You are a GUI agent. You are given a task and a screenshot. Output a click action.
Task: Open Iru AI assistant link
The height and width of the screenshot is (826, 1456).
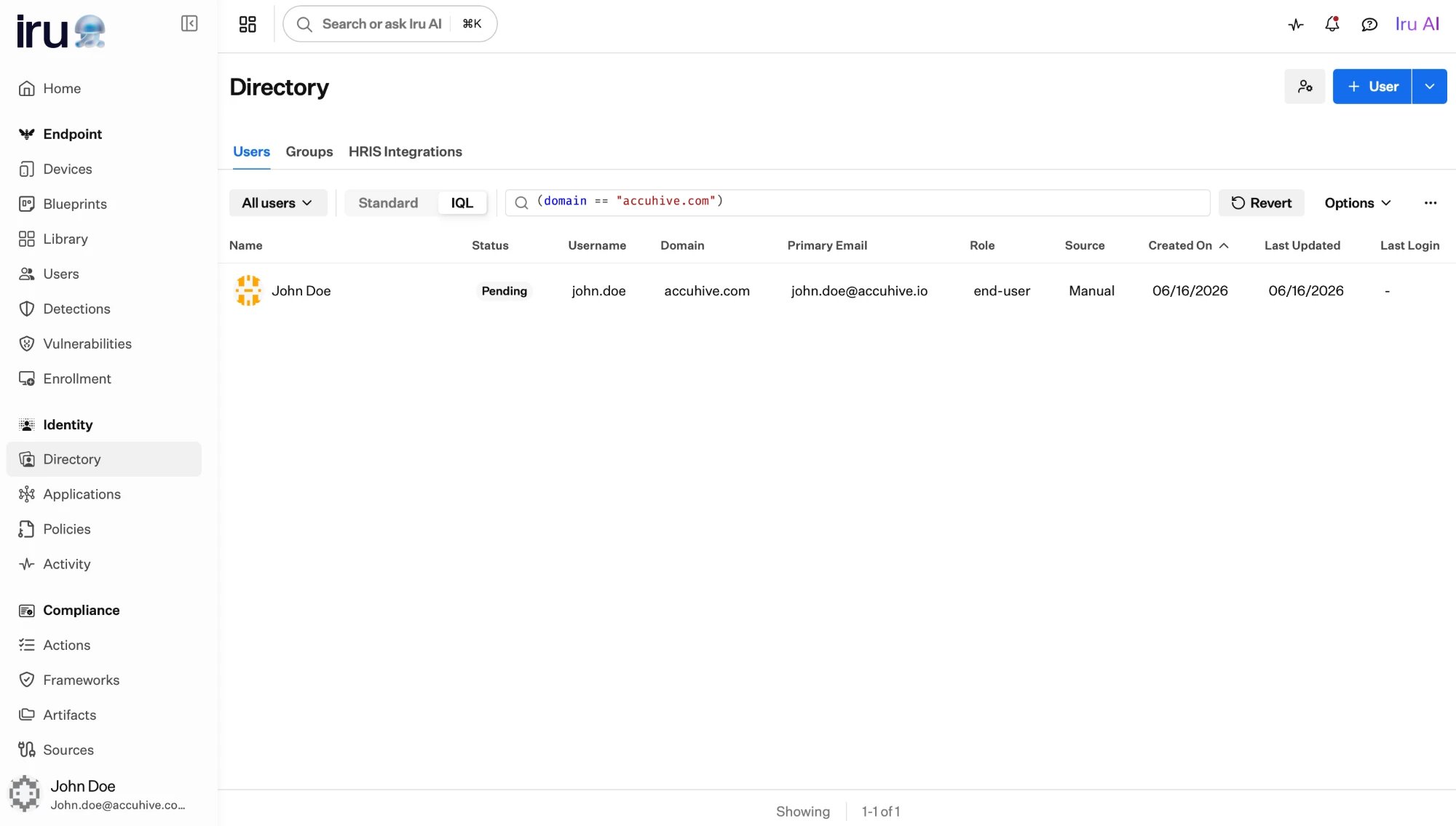click(1417, 24)
